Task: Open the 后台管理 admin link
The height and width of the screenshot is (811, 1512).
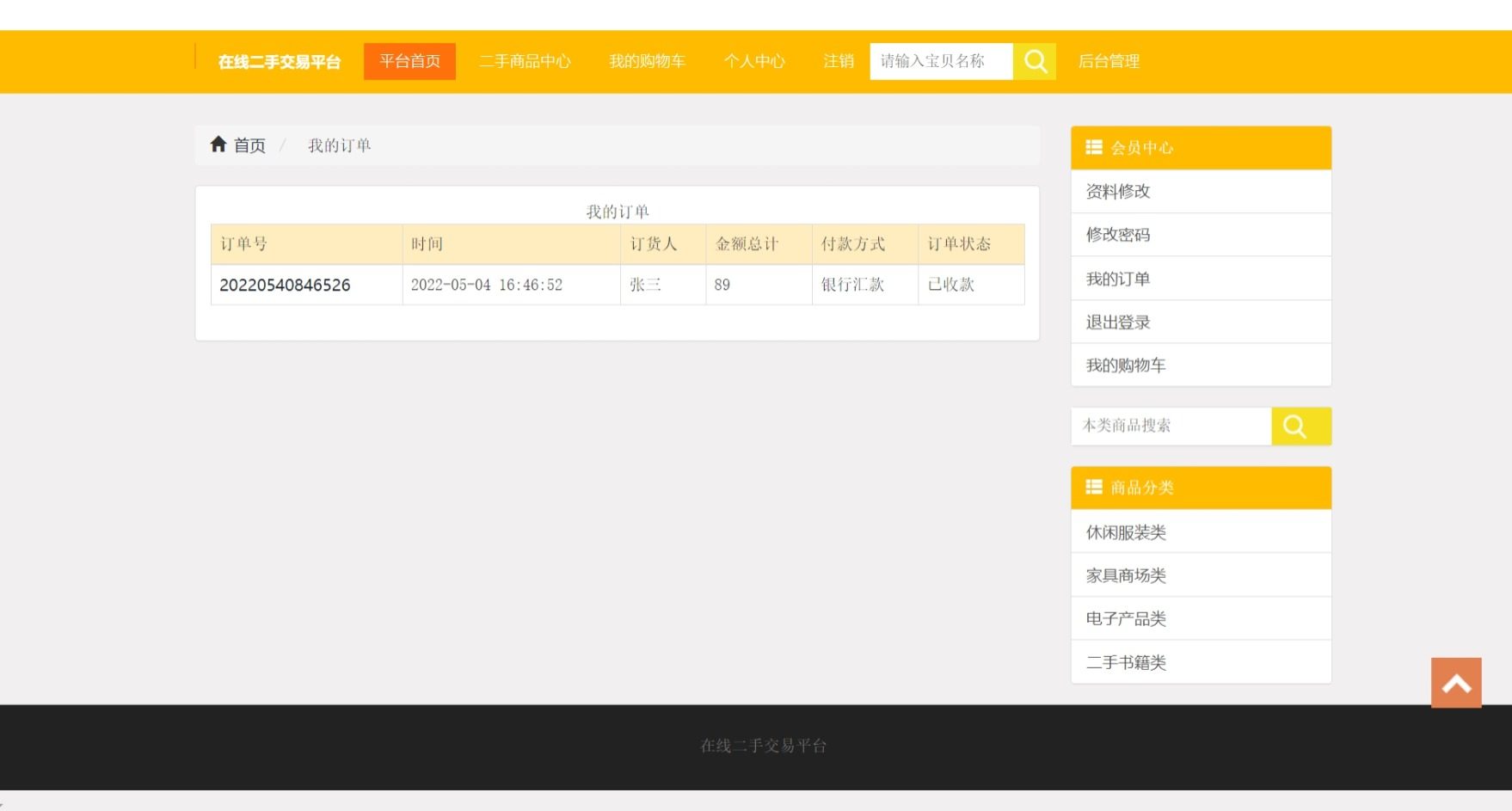Action: pos(1108,61)
